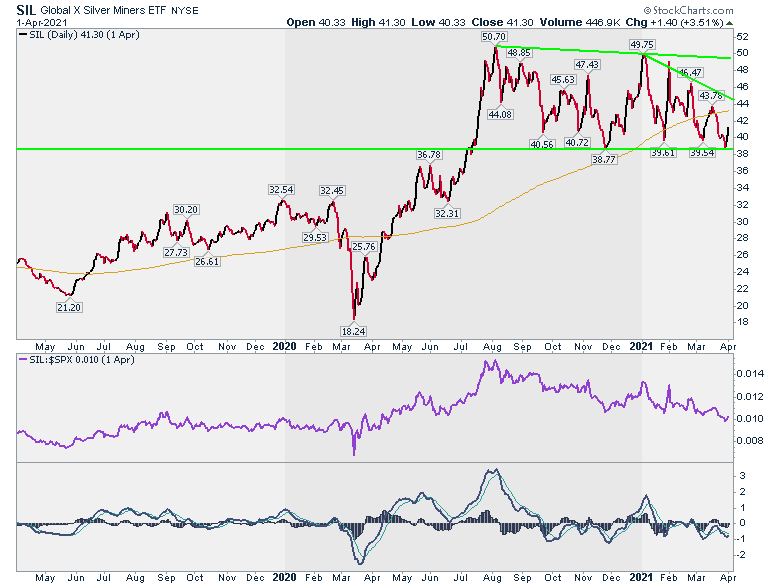Screen dimensions: 780x586
Task: Click the 50.70 peak price label
Action: [x=493, y=37]
